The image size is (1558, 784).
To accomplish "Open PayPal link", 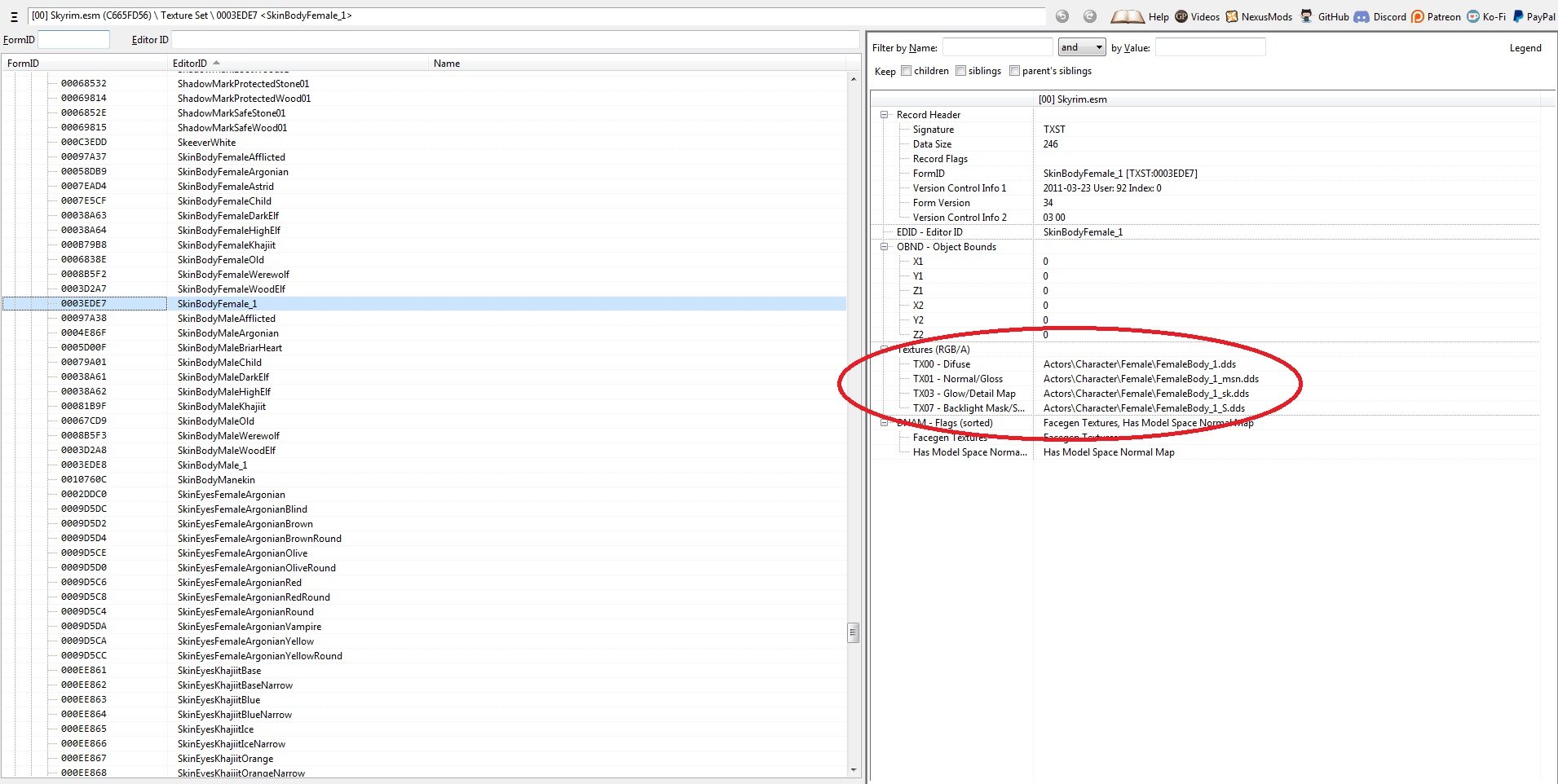I will tap(1534, 16).
